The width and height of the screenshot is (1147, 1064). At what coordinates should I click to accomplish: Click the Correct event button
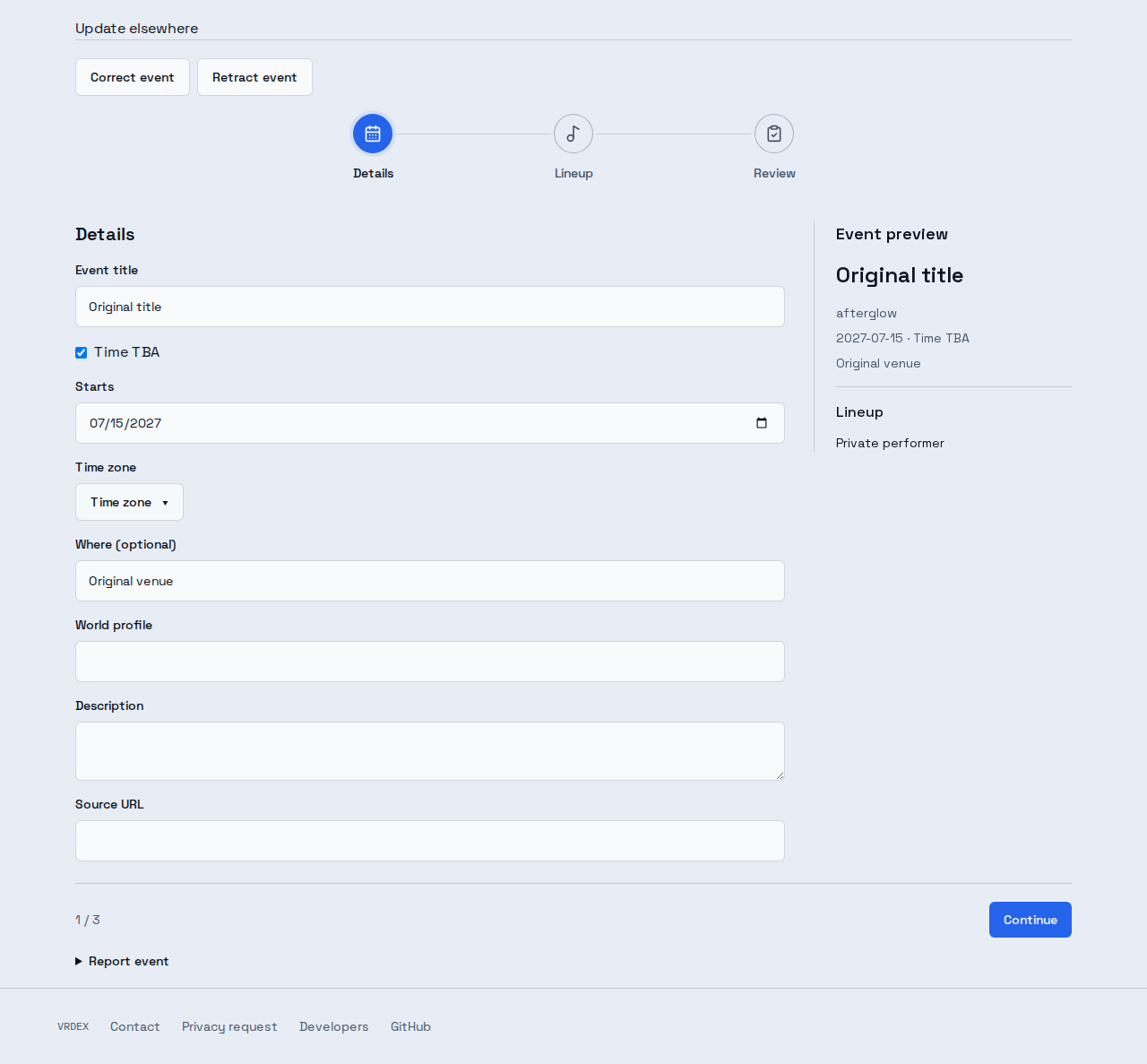133,77
